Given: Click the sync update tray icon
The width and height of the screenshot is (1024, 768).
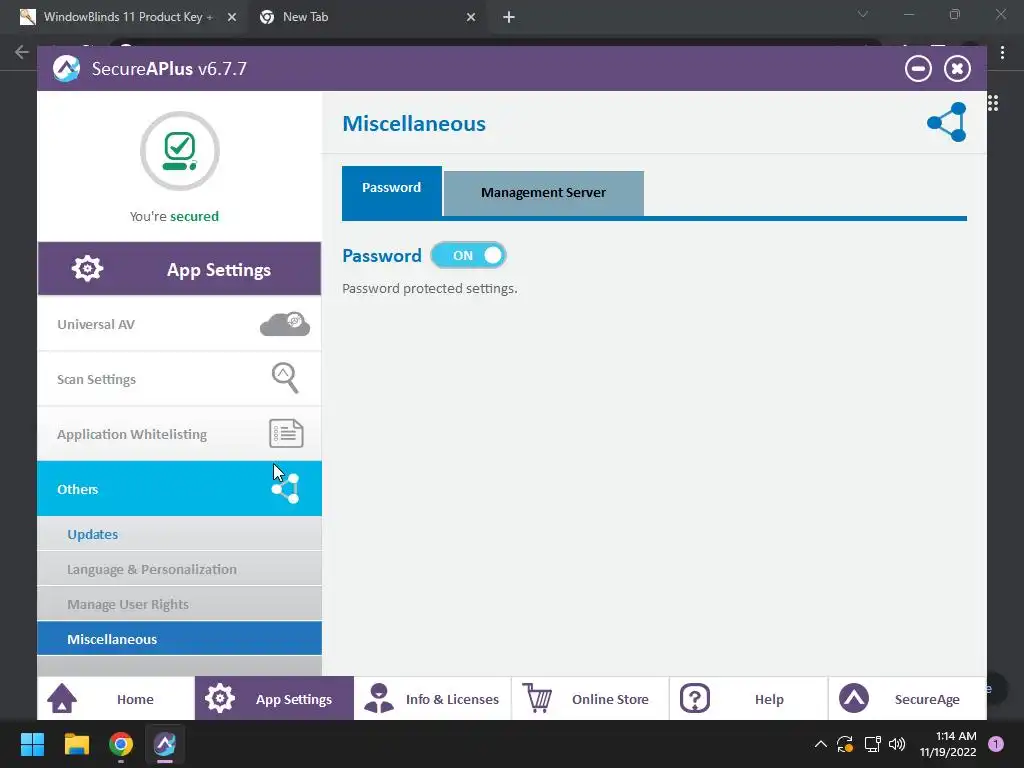Looking at the screenshot, I should 845,744.
